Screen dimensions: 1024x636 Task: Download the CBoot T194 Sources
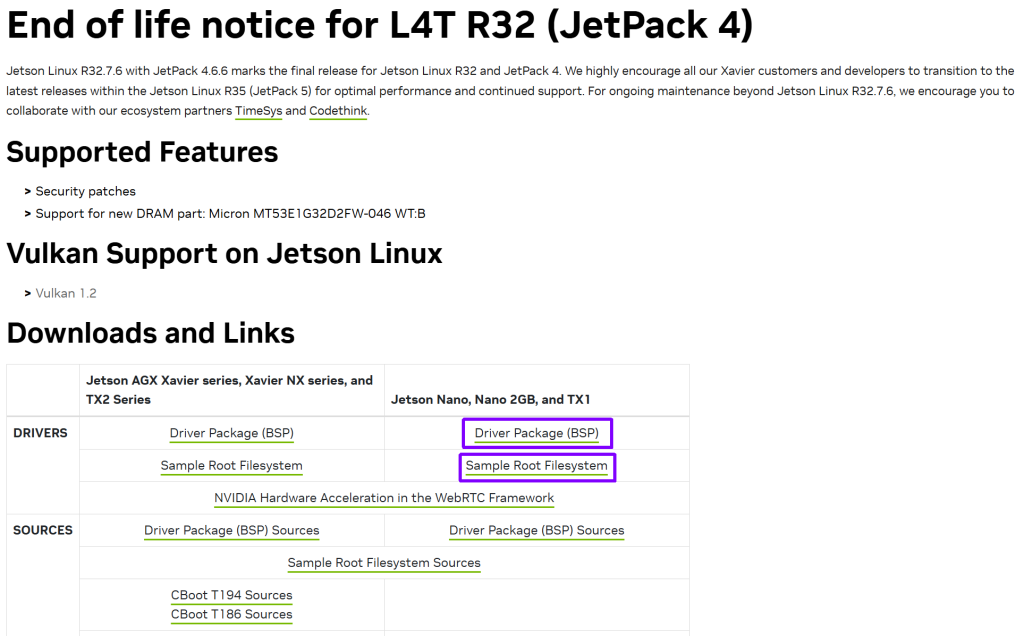click(x=232, y=595)
